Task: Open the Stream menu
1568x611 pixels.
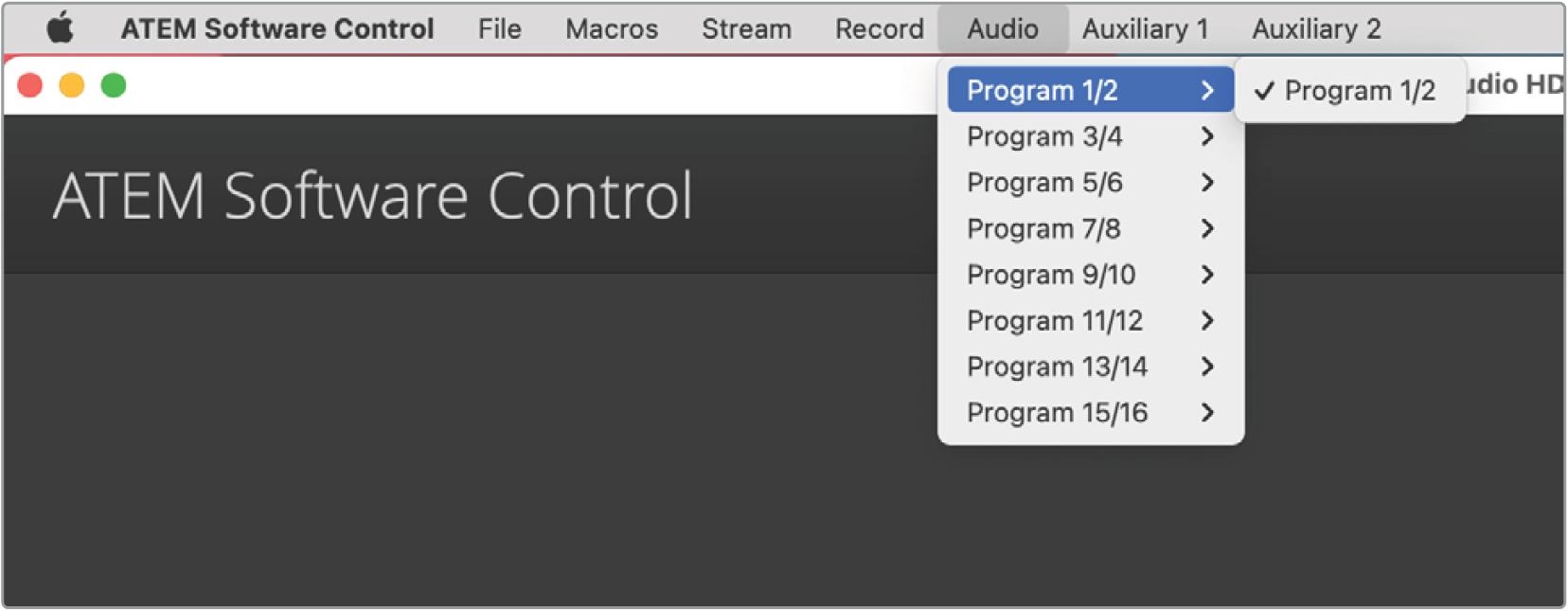Action: pos(746,28)
